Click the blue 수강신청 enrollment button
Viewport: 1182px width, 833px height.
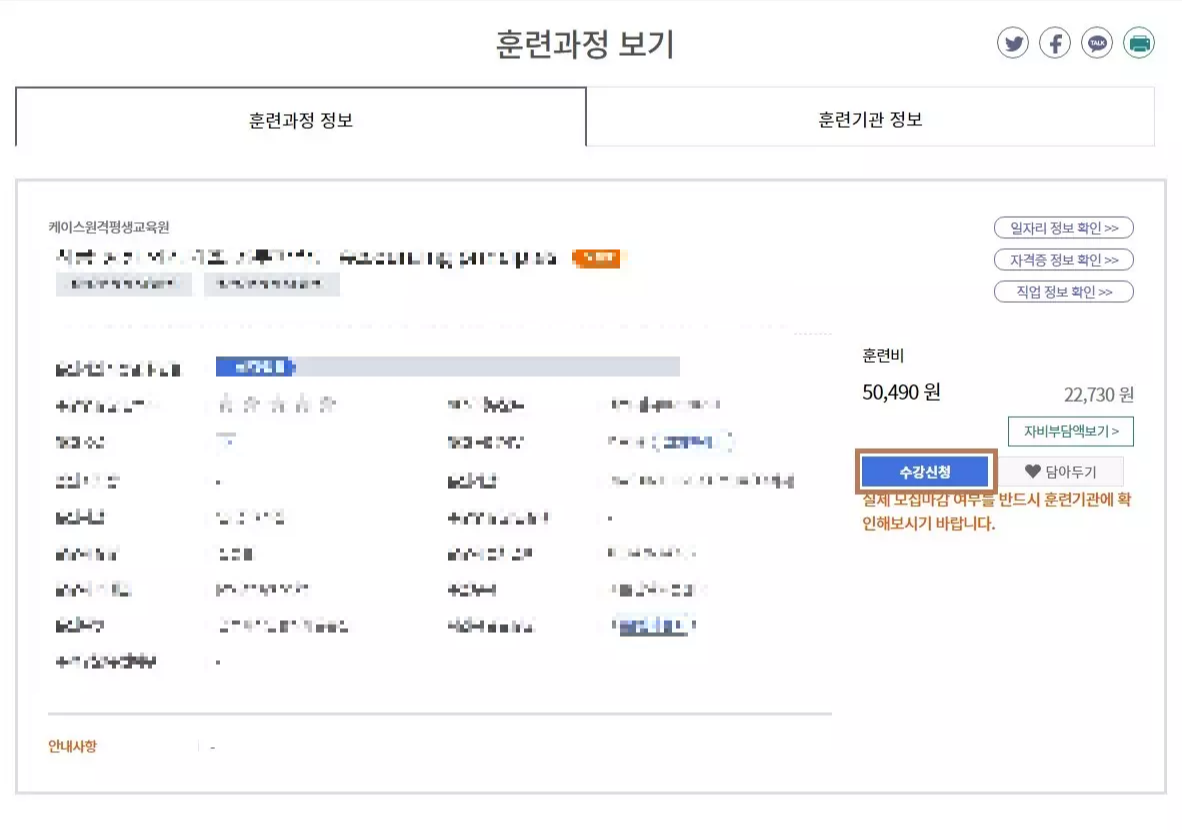[924, 470]
